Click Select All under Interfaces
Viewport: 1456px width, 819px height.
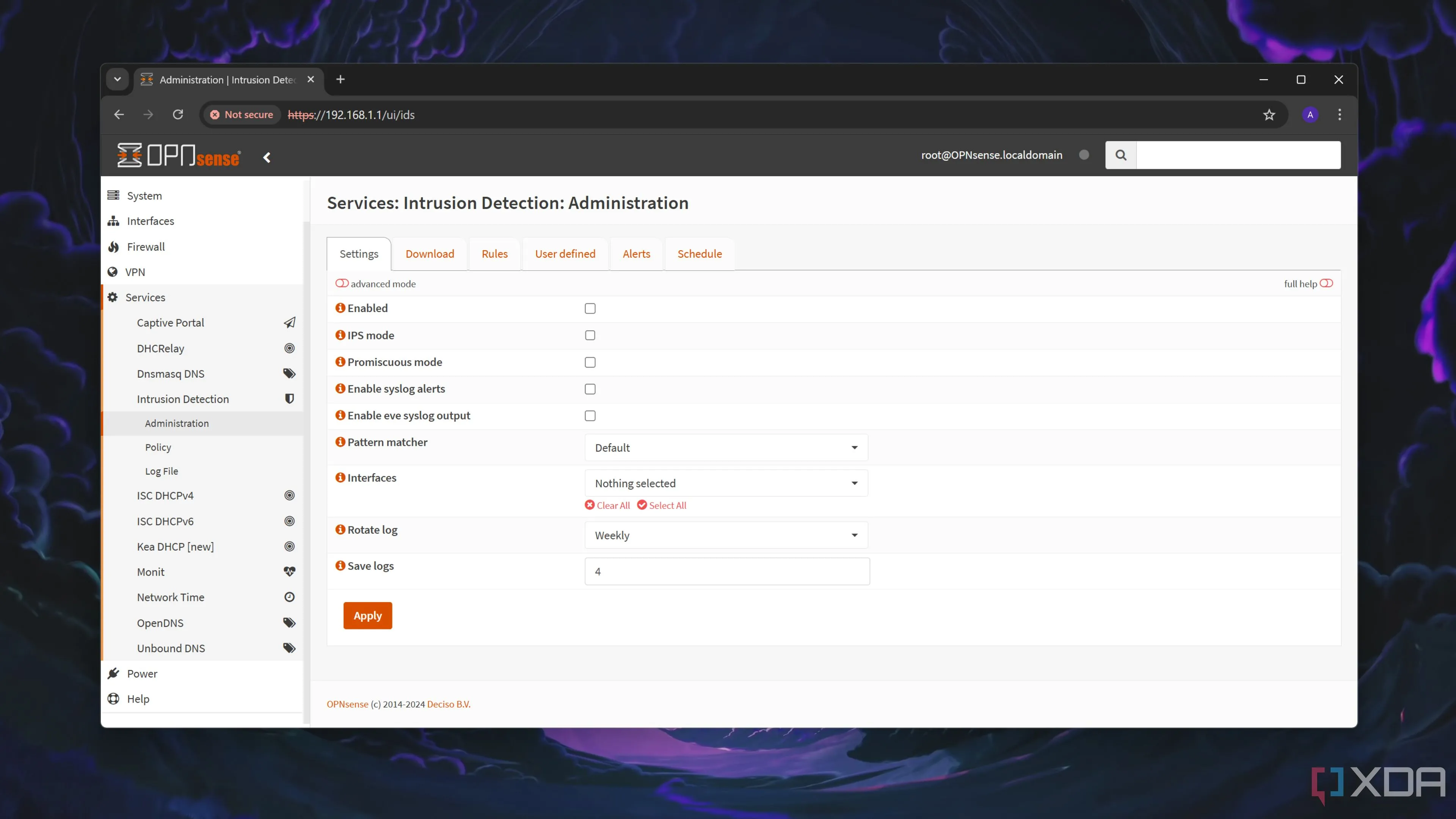point(661,505)
